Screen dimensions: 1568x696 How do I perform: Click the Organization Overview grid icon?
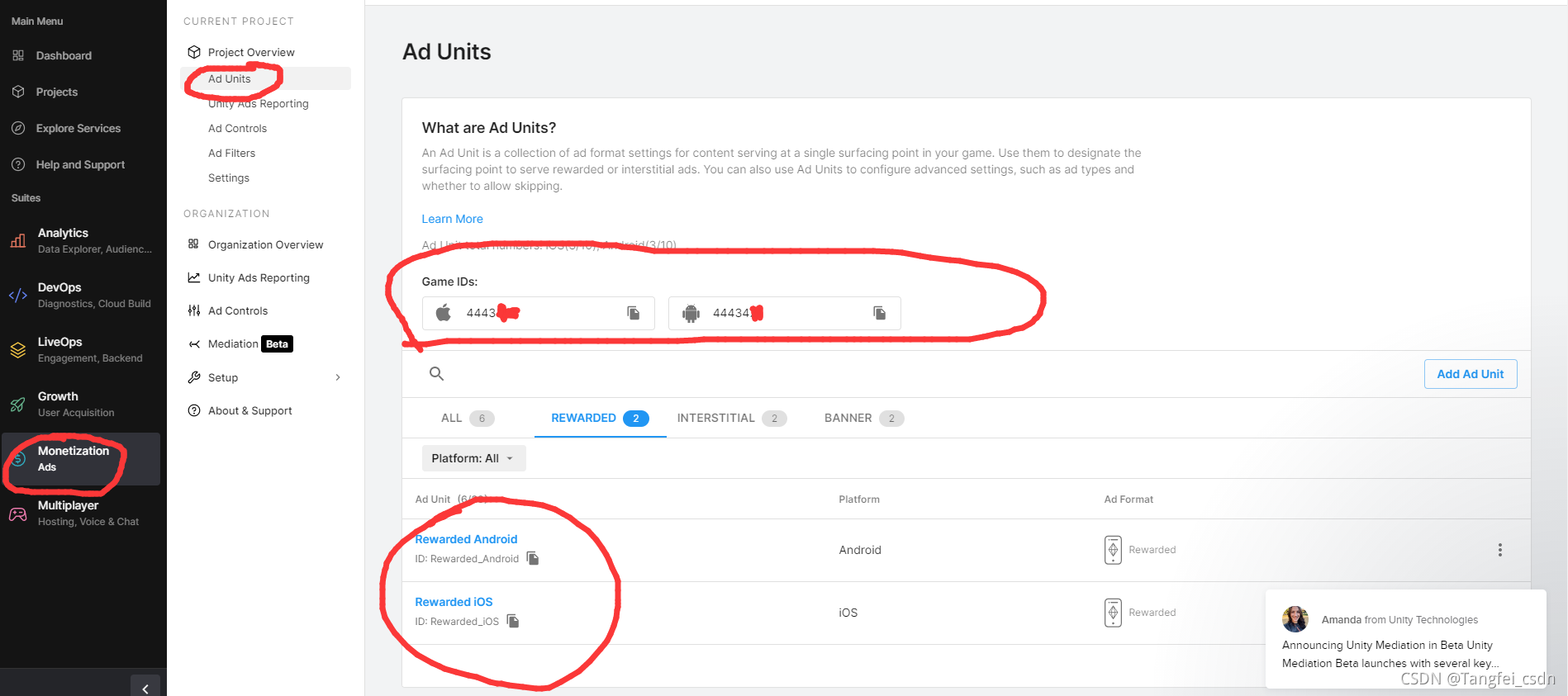[193, 244]
